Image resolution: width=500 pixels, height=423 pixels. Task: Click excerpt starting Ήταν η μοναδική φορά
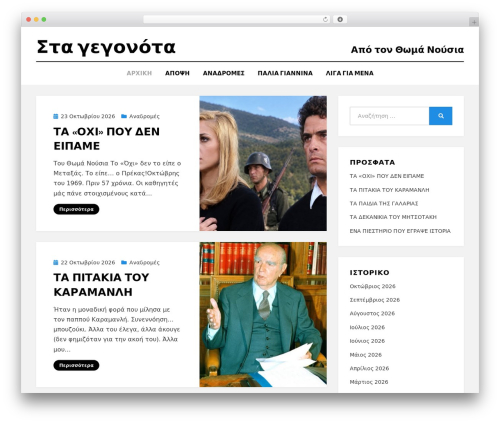117,329
